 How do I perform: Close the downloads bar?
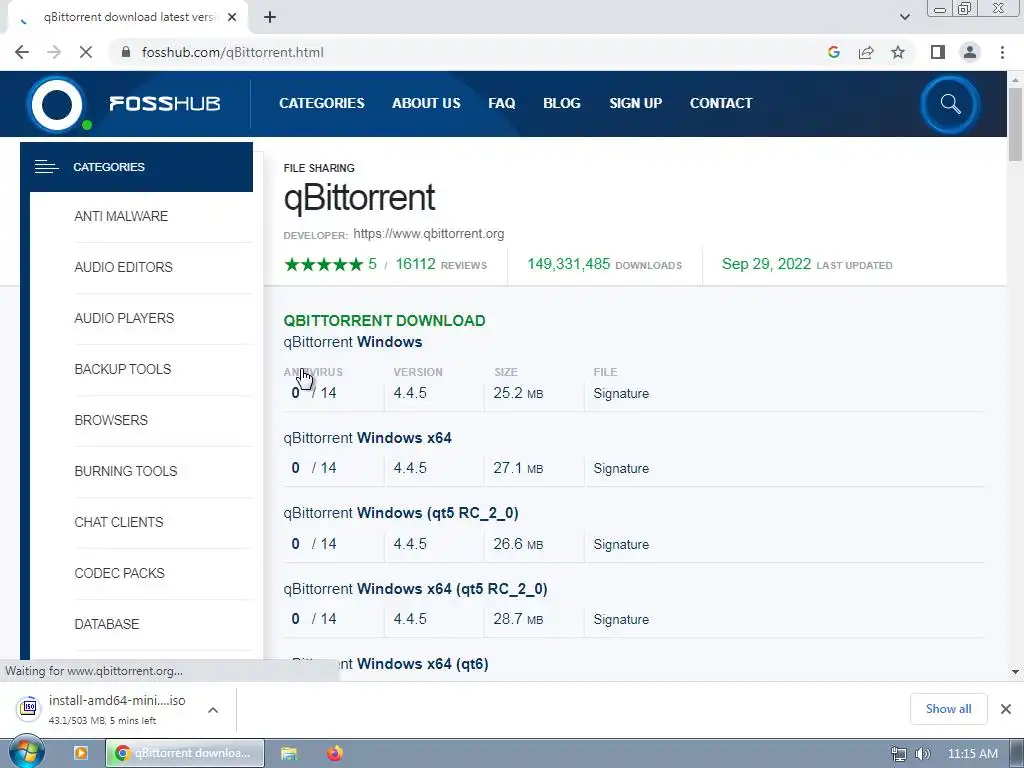click(1006, 709)
